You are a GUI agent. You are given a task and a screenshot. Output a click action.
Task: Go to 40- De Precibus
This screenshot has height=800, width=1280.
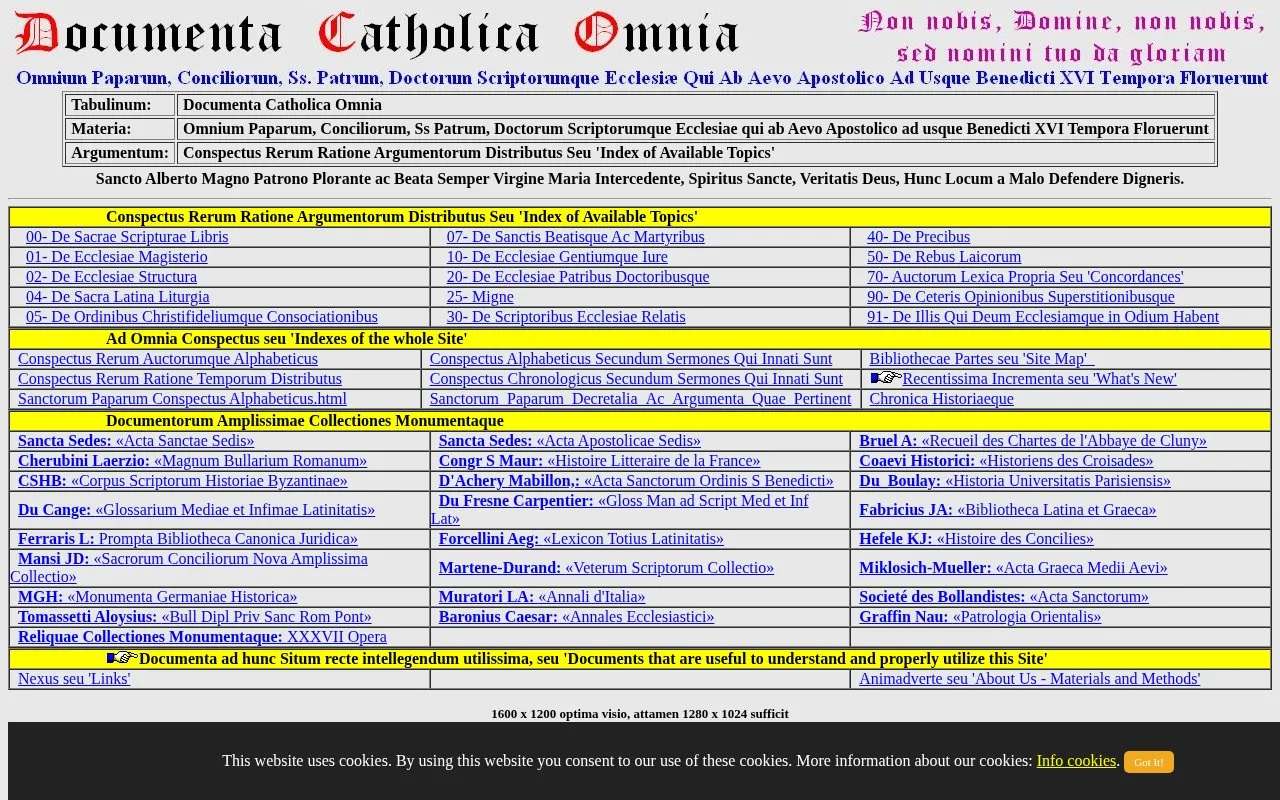918,237
